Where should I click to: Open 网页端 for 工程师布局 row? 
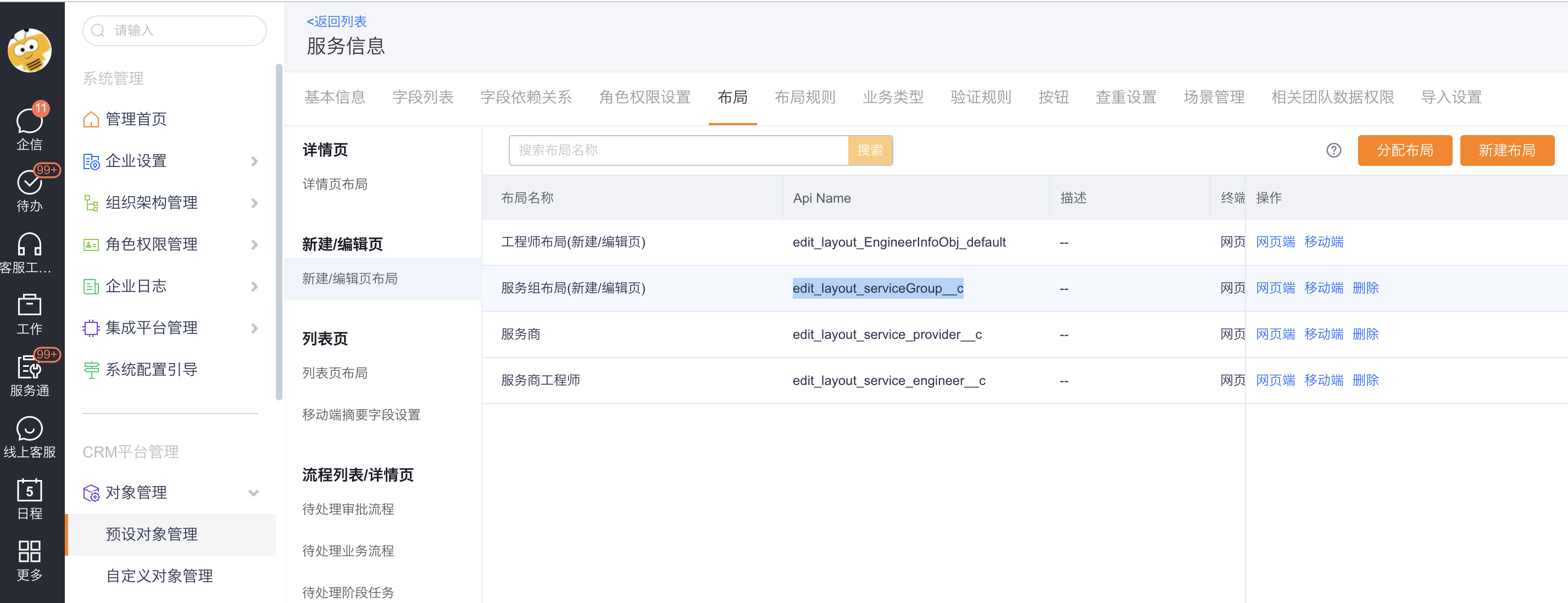click(1275, 242)
